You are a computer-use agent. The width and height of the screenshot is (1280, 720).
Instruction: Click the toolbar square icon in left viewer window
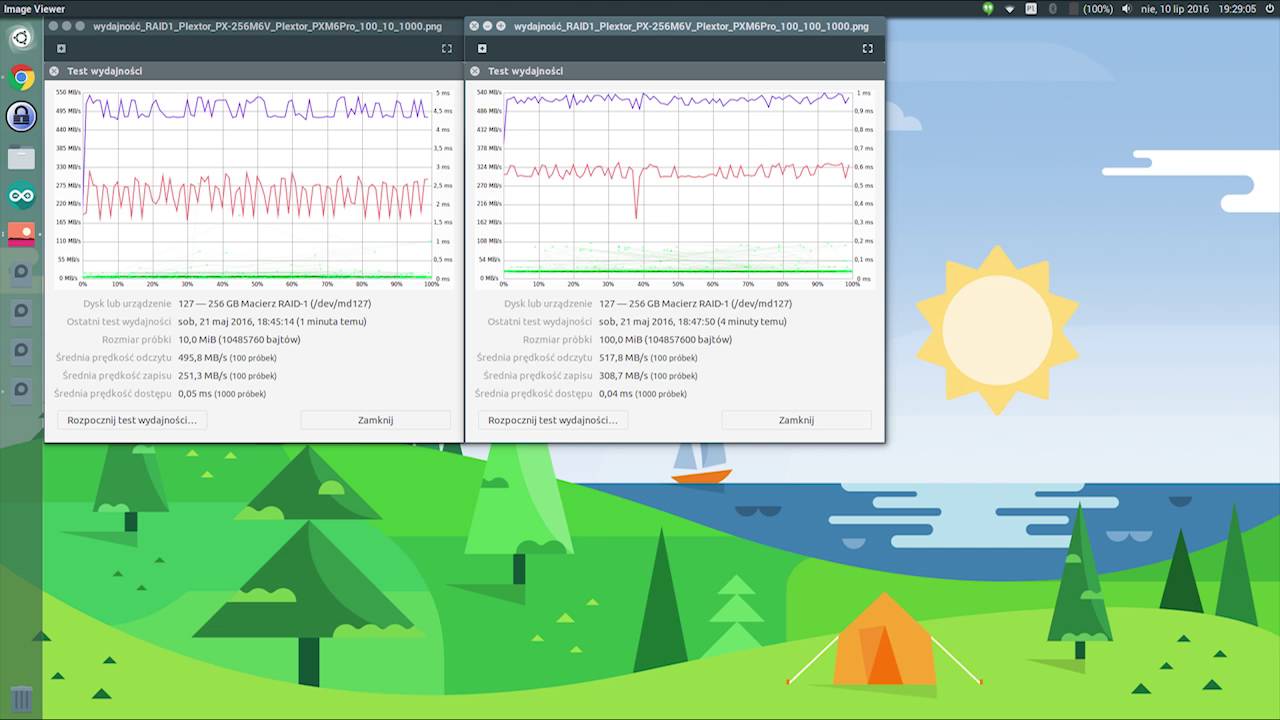click(x=61, y=48)
